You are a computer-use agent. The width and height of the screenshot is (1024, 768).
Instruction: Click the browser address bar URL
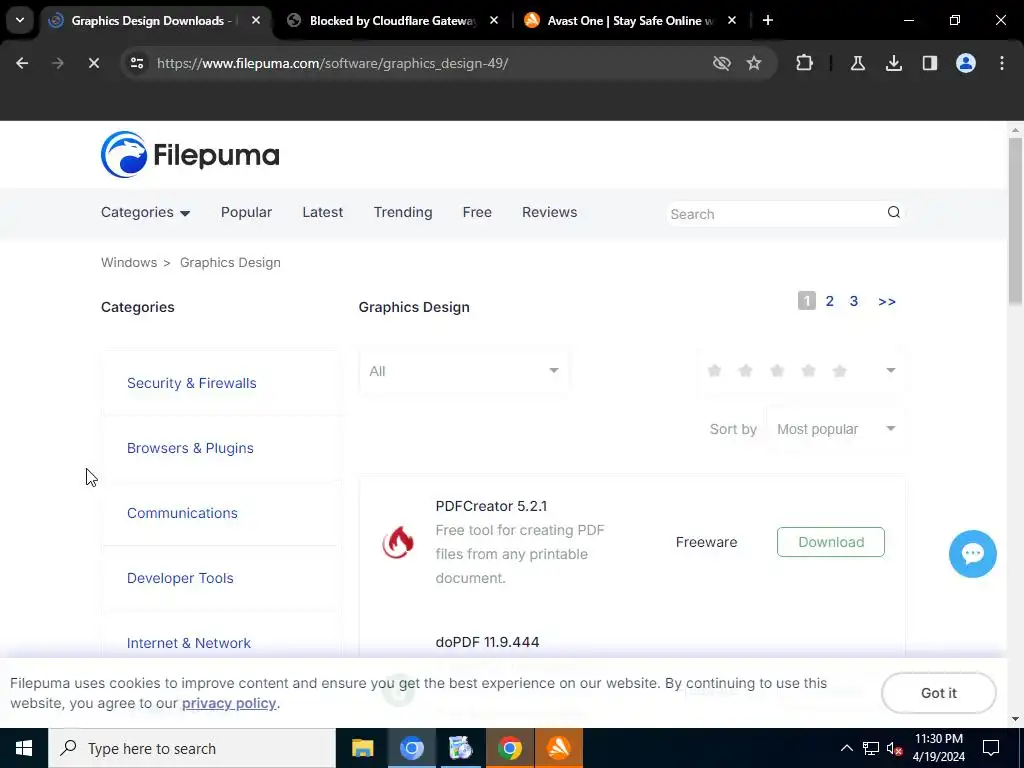click(x=332, y=63)
